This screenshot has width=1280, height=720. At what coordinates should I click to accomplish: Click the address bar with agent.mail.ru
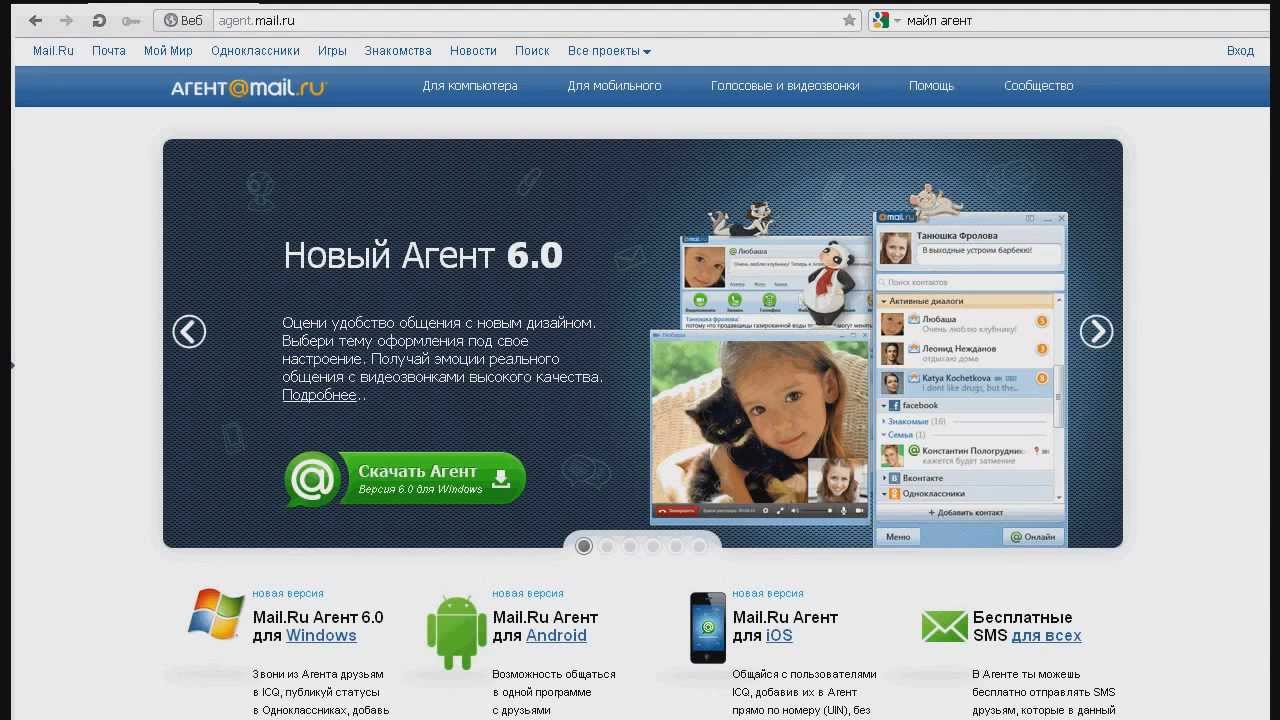point(520,20)
